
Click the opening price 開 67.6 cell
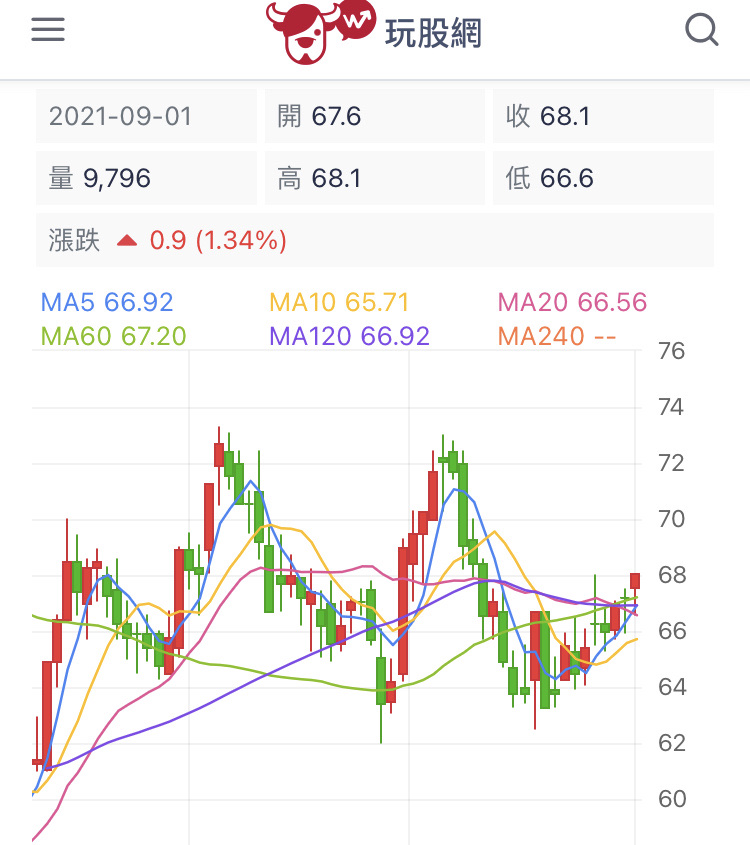[374, 116]
